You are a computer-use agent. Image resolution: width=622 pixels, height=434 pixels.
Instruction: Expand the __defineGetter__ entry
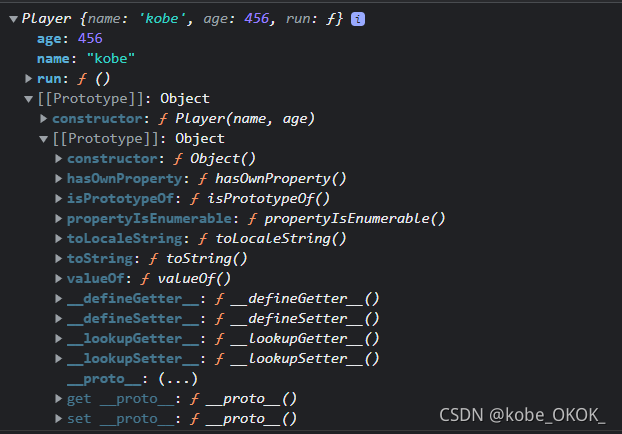(x=59, y=298)
